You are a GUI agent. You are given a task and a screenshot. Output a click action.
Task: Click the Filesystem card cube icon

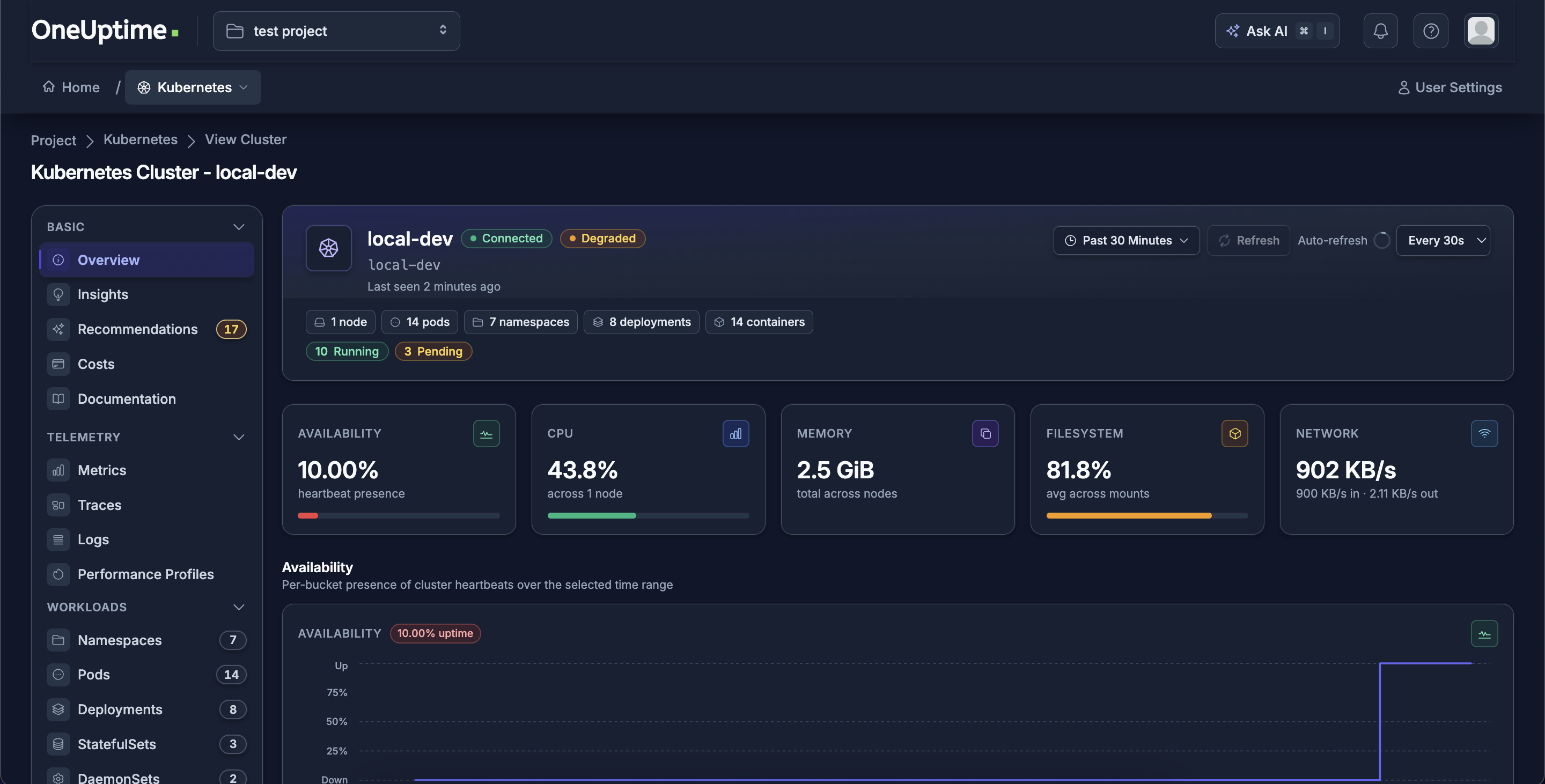tap(1234, 433)
